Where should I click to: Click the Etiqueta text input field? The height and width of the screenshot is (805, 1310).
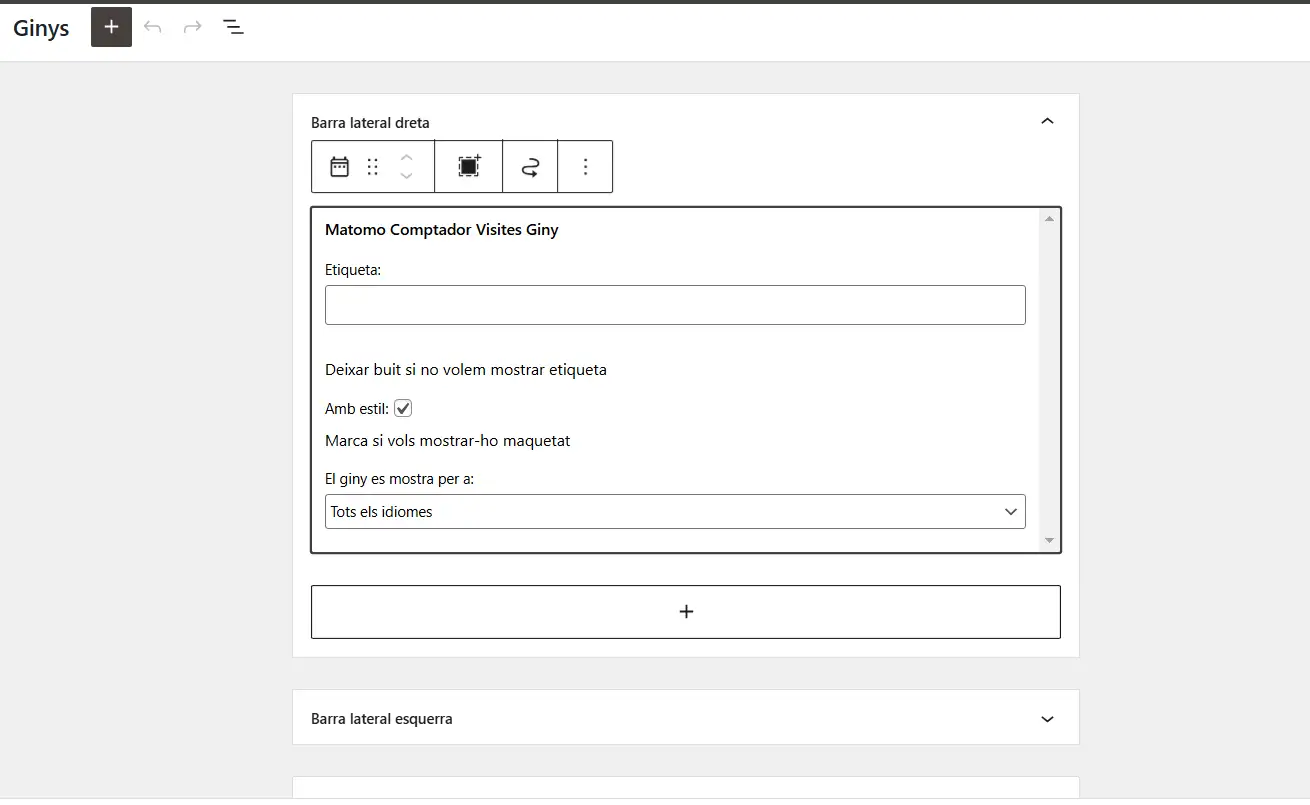pos(675,305)
